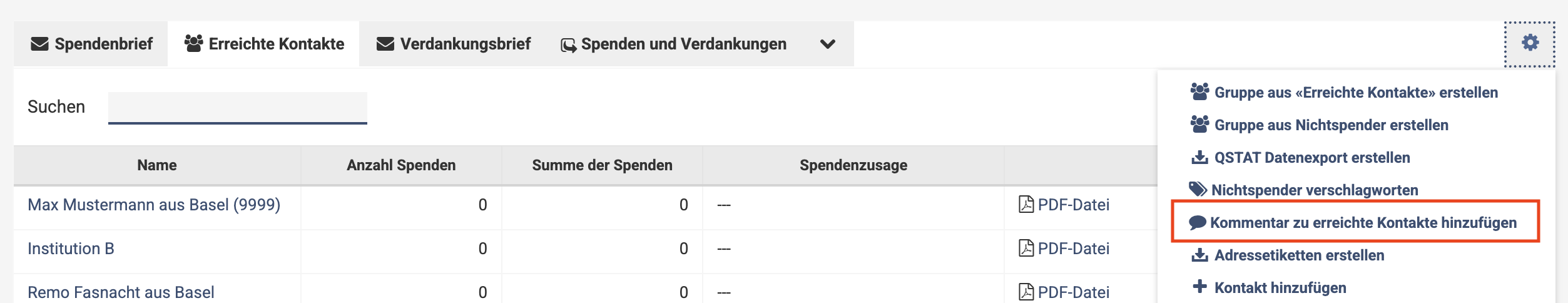Image resolution: width=1568 pixels, height=303 pixels.
Task: Click the PDF icon in Institution B row
Action: [x=1026, y=249]
